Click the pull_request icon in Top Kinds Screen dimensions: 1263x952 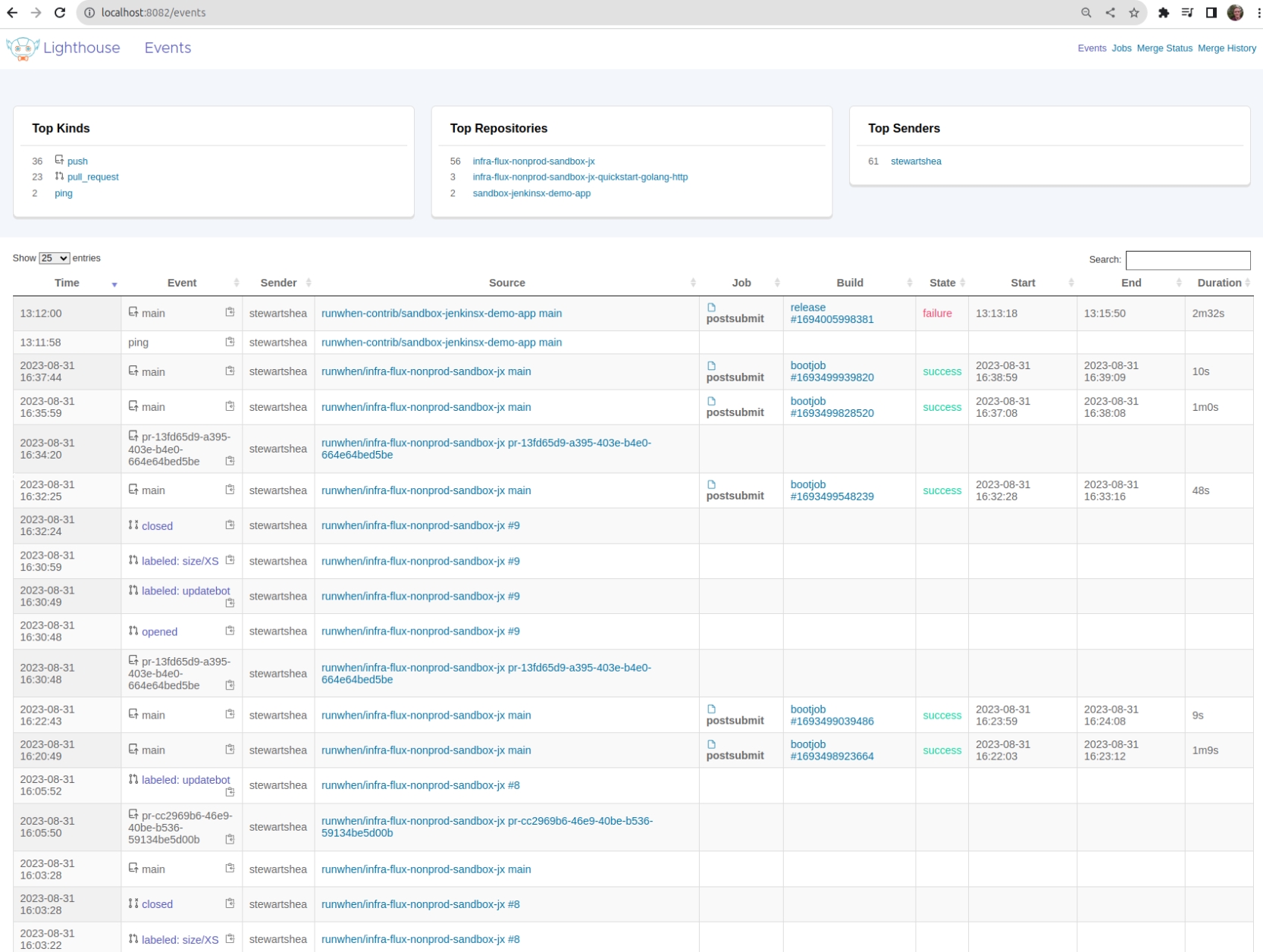tap(59, 176)
